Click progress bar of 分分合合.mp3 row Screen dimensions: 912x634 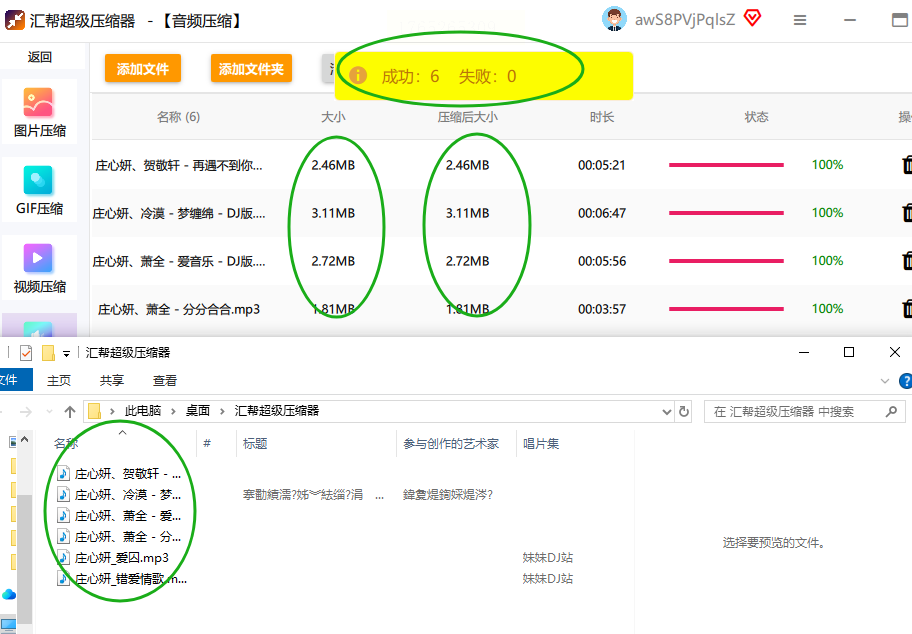click(726, 309)
